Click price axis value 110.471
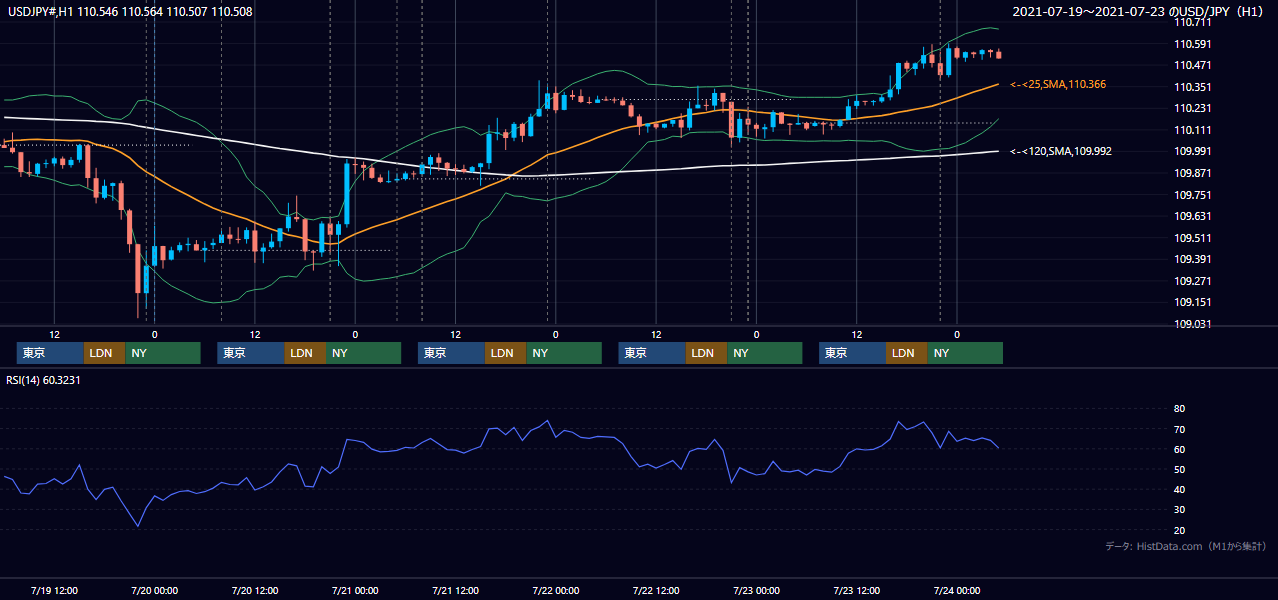The width and height of the screenshot is (1278, 600). [x=1192, y=65]
